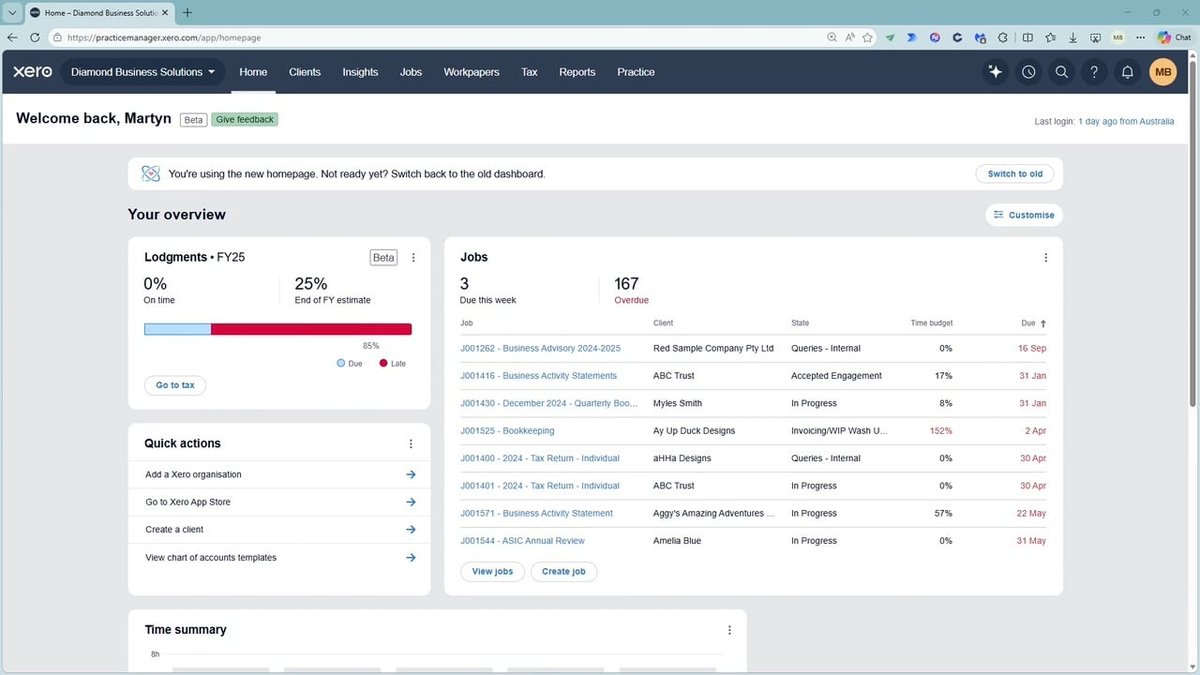Open the notifications bell
This screenshot has width=1200, height=675.
[1128, 72]
